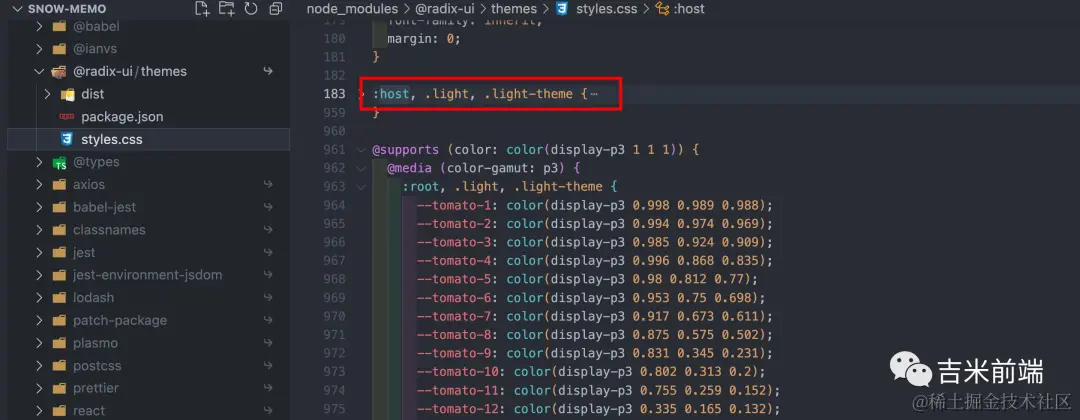Viewport: 1080px width, 420px height.
Task: Click the plasmo folder icon
Action: click(x=59, y=343)
